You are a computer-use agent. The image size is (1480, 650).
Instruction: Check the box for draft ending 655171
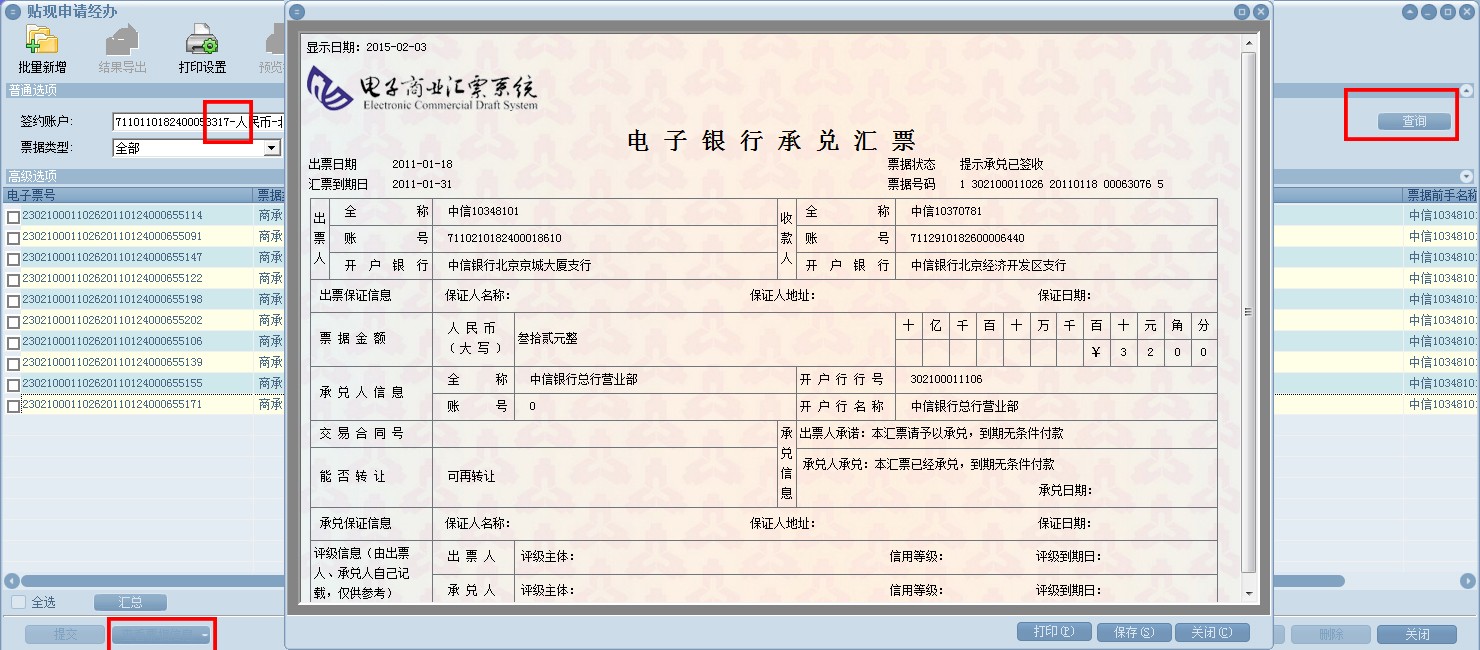13,406
